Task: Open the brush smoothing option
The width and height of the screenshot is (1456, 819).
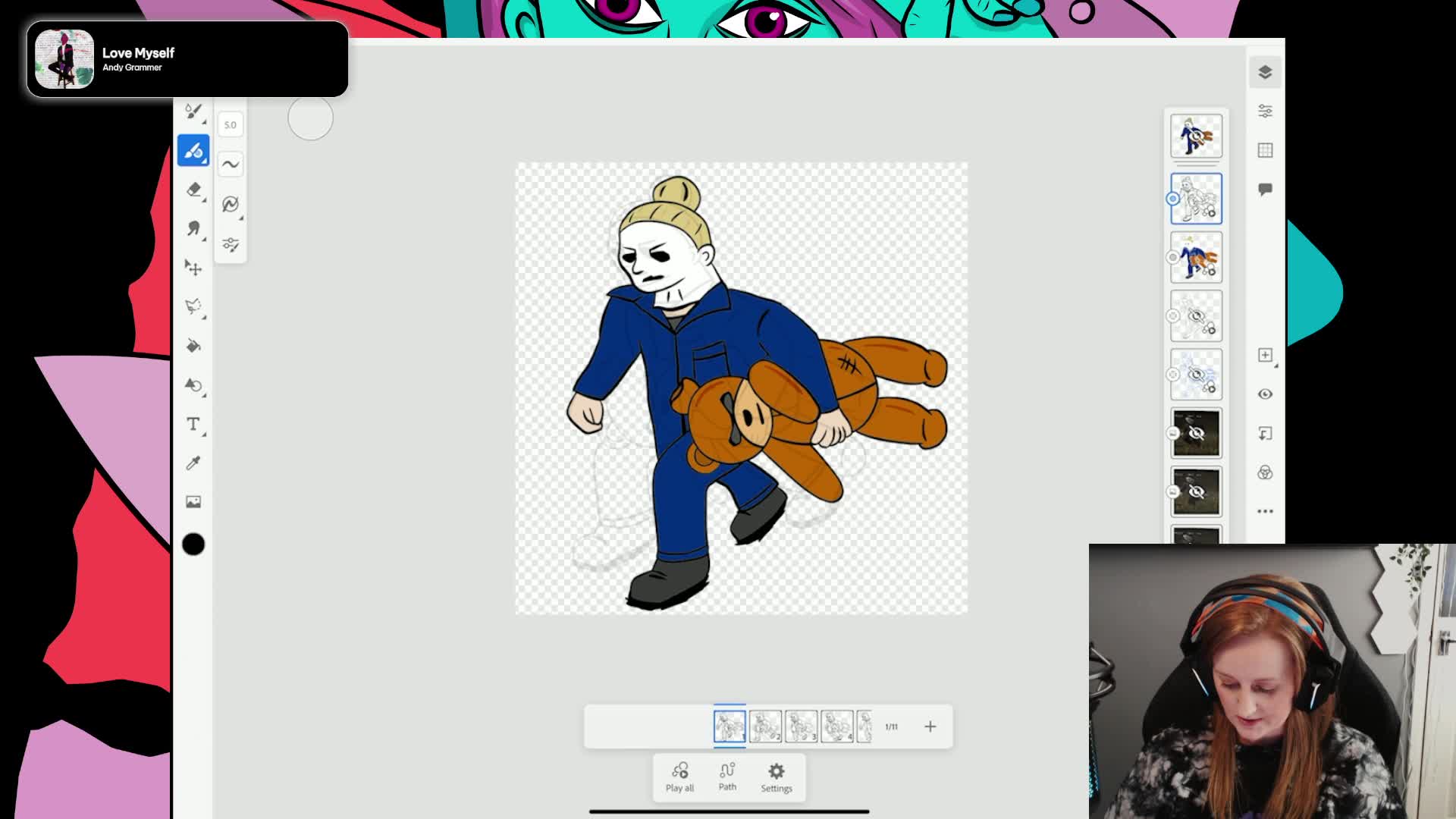Action: point(231,165)
